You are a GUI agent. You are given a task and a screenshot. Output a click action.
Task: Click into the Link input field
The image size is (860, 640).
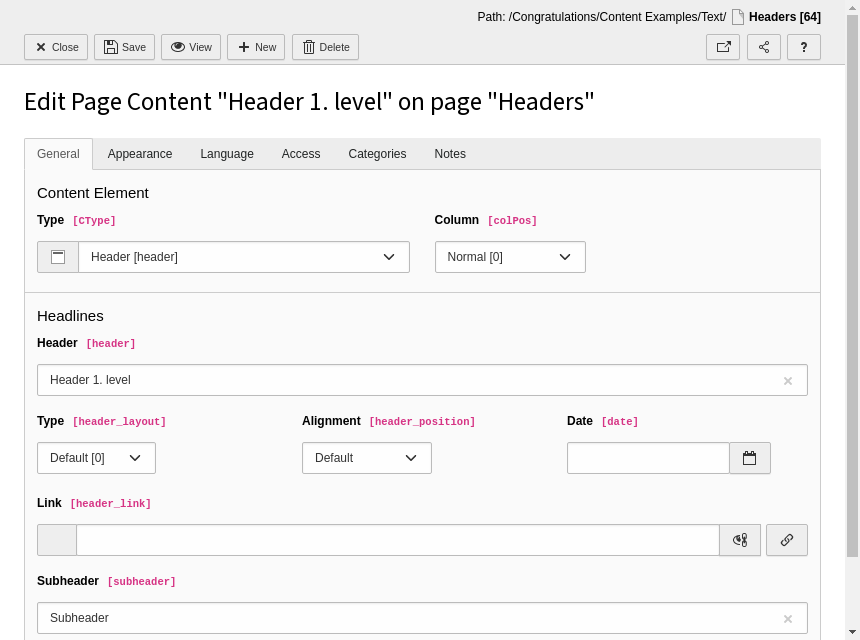(397, 540)
